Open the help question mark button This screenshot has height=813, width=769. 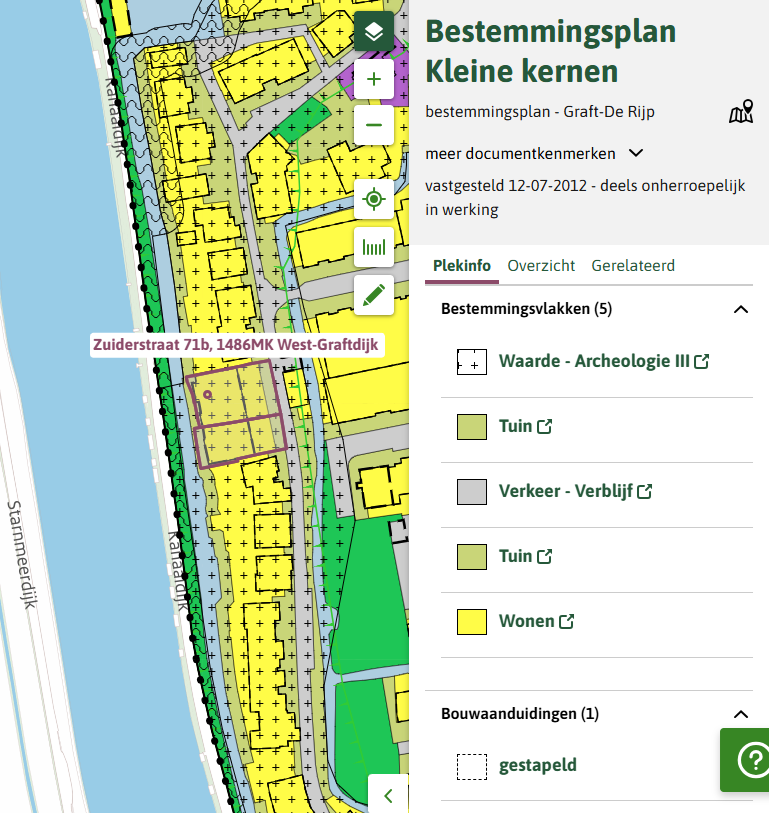coord(750,760)
